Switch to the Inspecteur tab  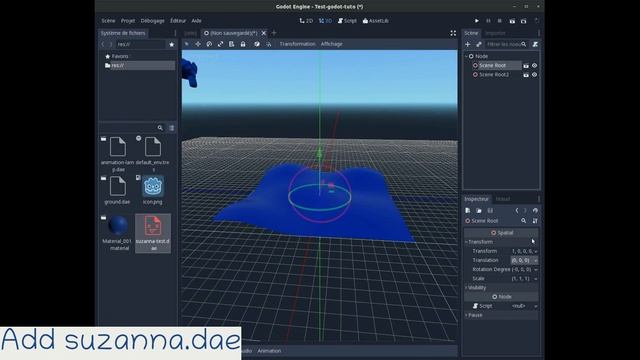[476, 199]
